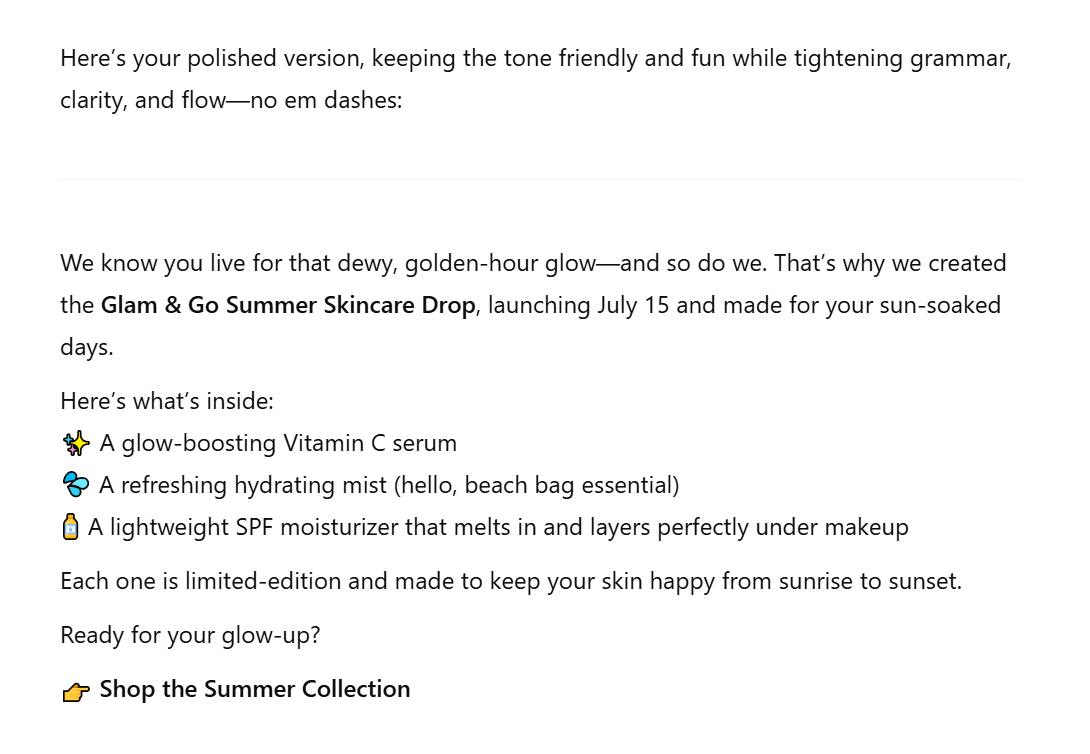Click the lotion bottle emoji before SPF moisturizer
This screenshot has width=1090, height=754.
pos(70,527)
